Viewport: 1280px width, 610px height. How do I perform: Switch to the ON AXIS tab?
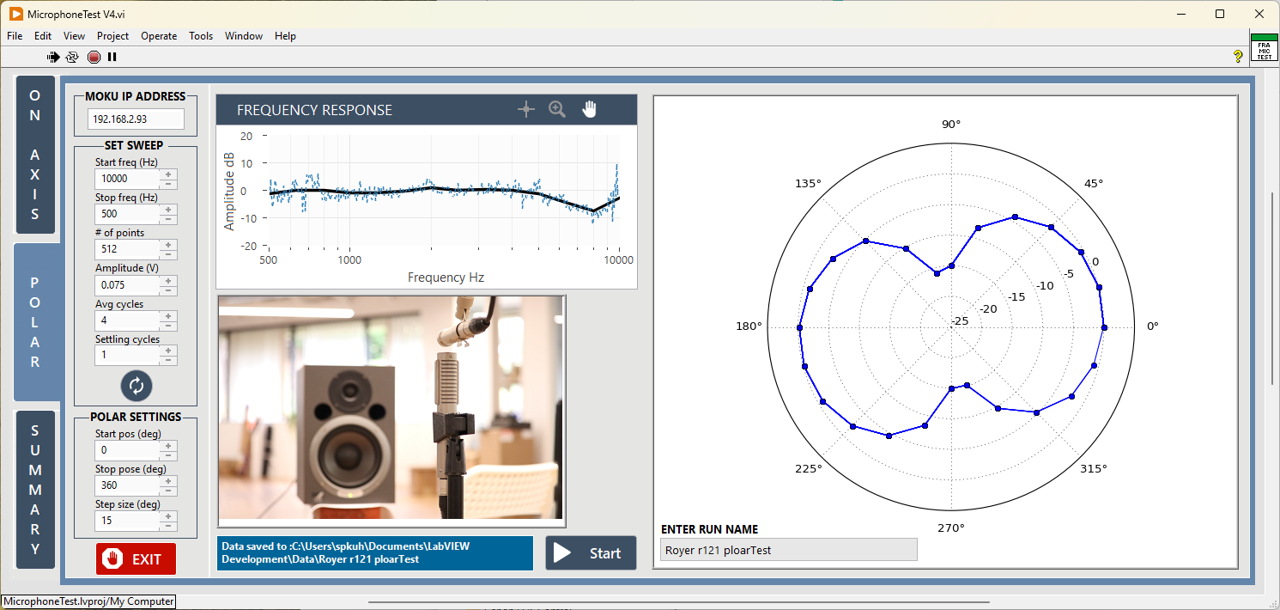click(35, 154)
